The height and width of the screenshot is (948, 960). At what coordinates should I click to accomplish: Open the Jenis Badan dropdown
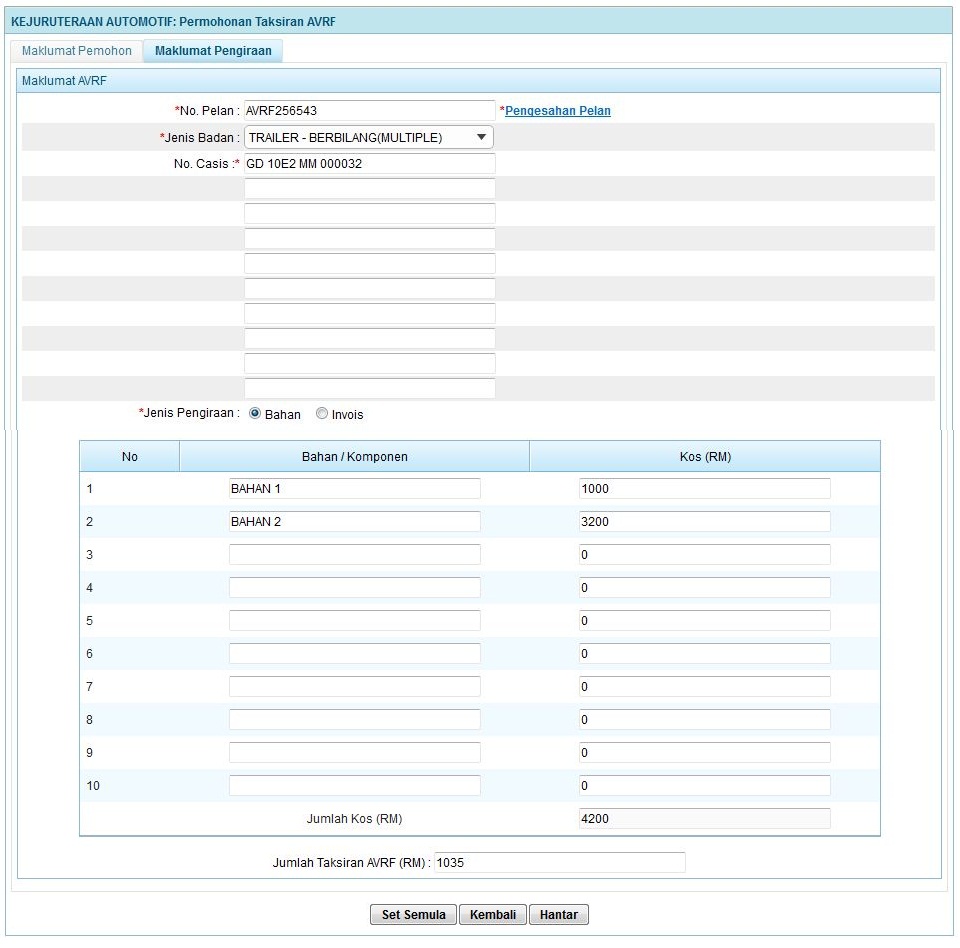(369, 137)
